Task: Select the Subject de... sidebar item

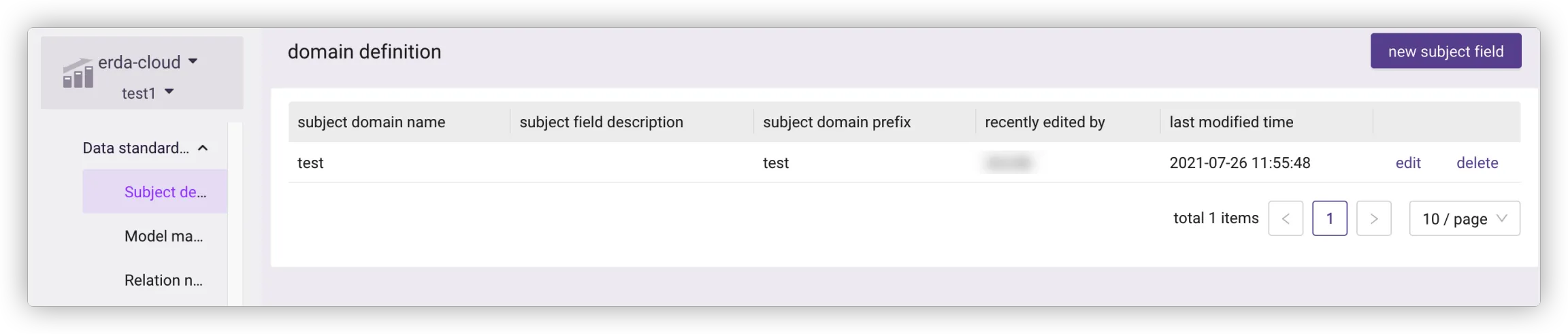Action: coord(165,192)
